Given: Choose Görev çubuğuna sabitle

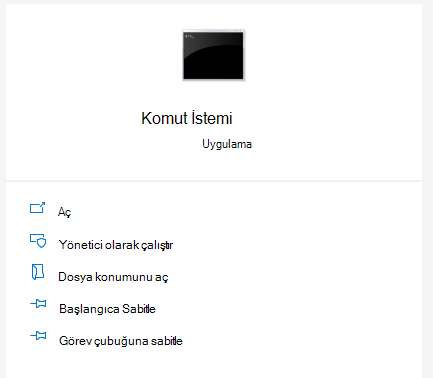Looking at the screenshot, I should pyautogui.click(x=121, y=341).
